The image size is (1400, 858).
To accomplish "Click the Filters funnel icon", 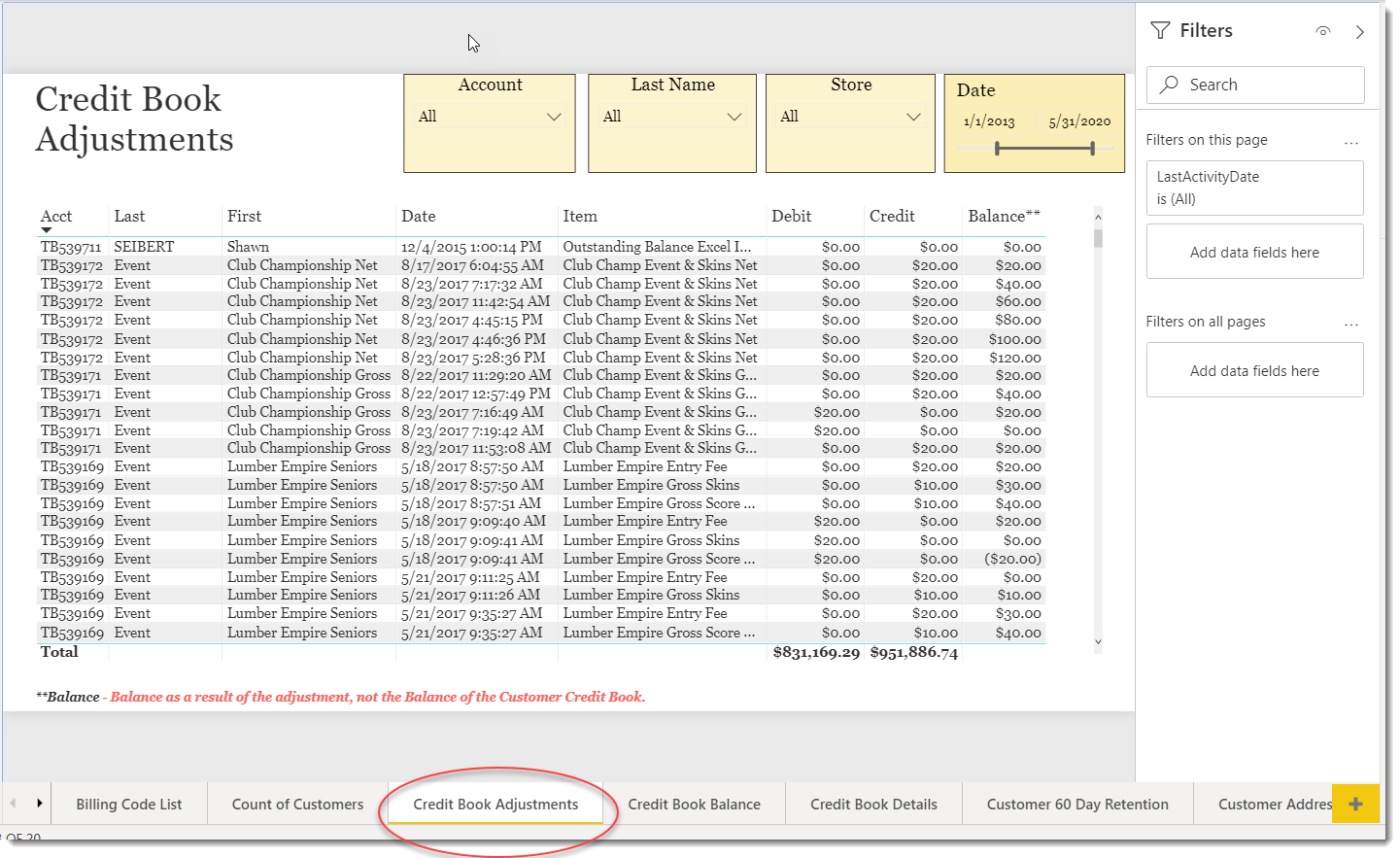I will pyautogui.click(x=1160, y=31).
